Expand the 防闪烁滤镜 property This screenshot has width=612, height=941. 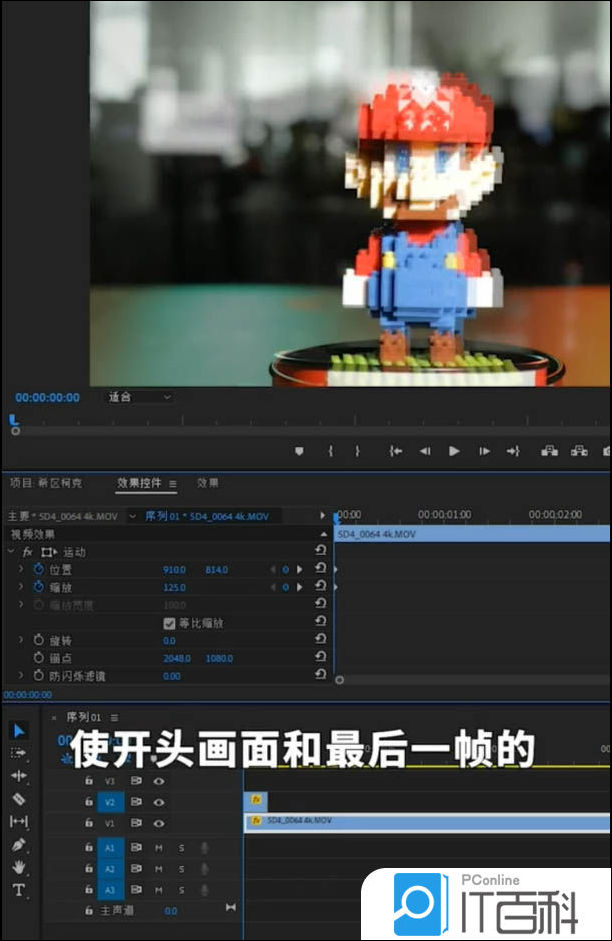21,675
